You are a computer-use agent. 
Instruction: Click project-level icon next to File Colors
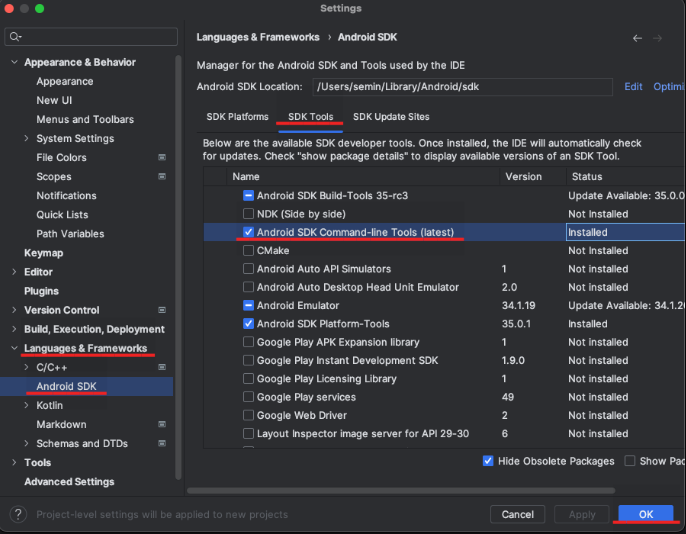[162, 157]
